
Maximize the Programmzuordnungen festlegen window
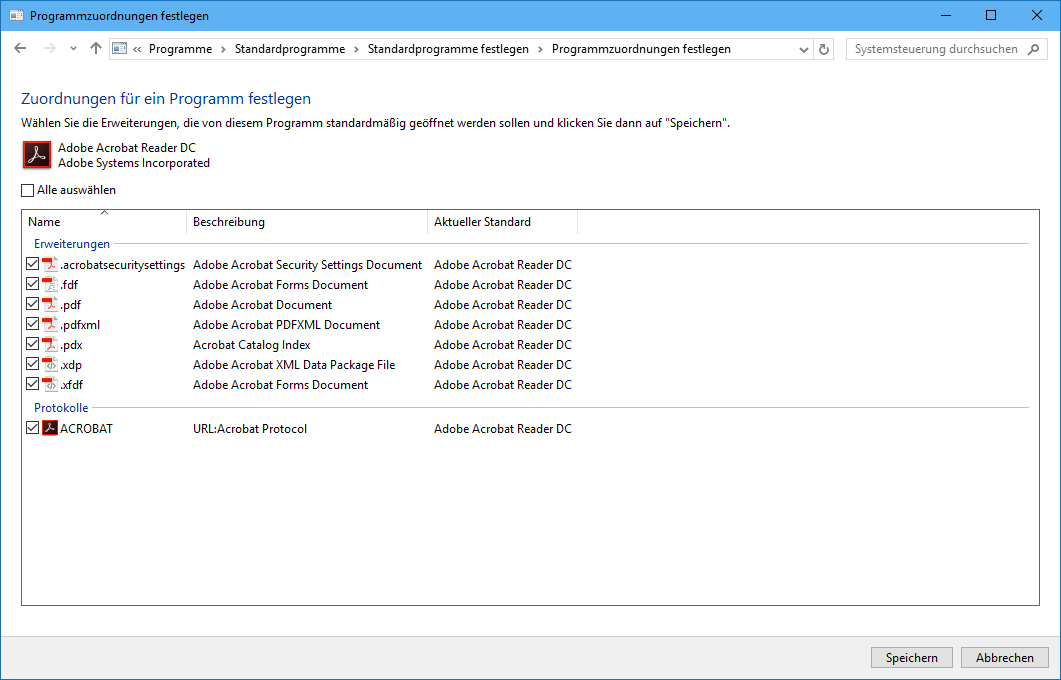[x=991, y=15]
